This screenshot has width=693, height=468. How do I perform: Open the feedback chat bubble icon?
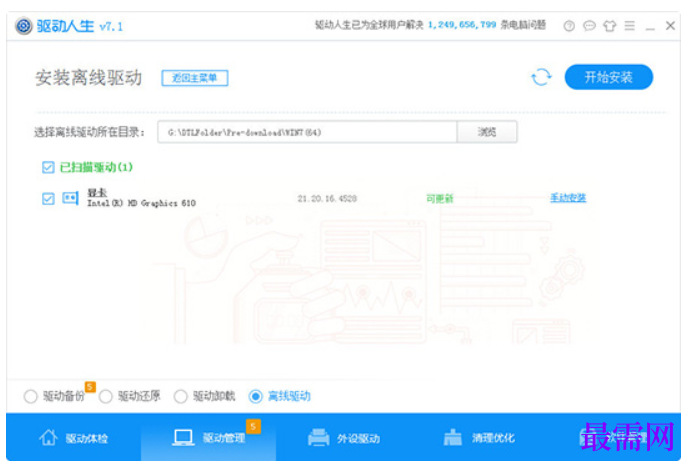coord(590,26)
